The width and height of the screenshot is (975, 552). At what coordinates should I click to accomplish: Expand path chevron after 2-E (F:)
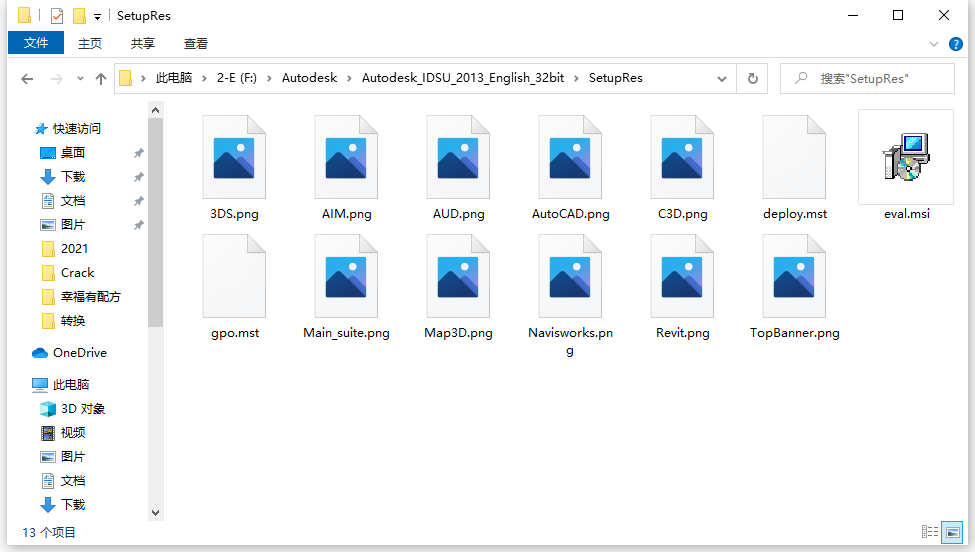(269, 78)
